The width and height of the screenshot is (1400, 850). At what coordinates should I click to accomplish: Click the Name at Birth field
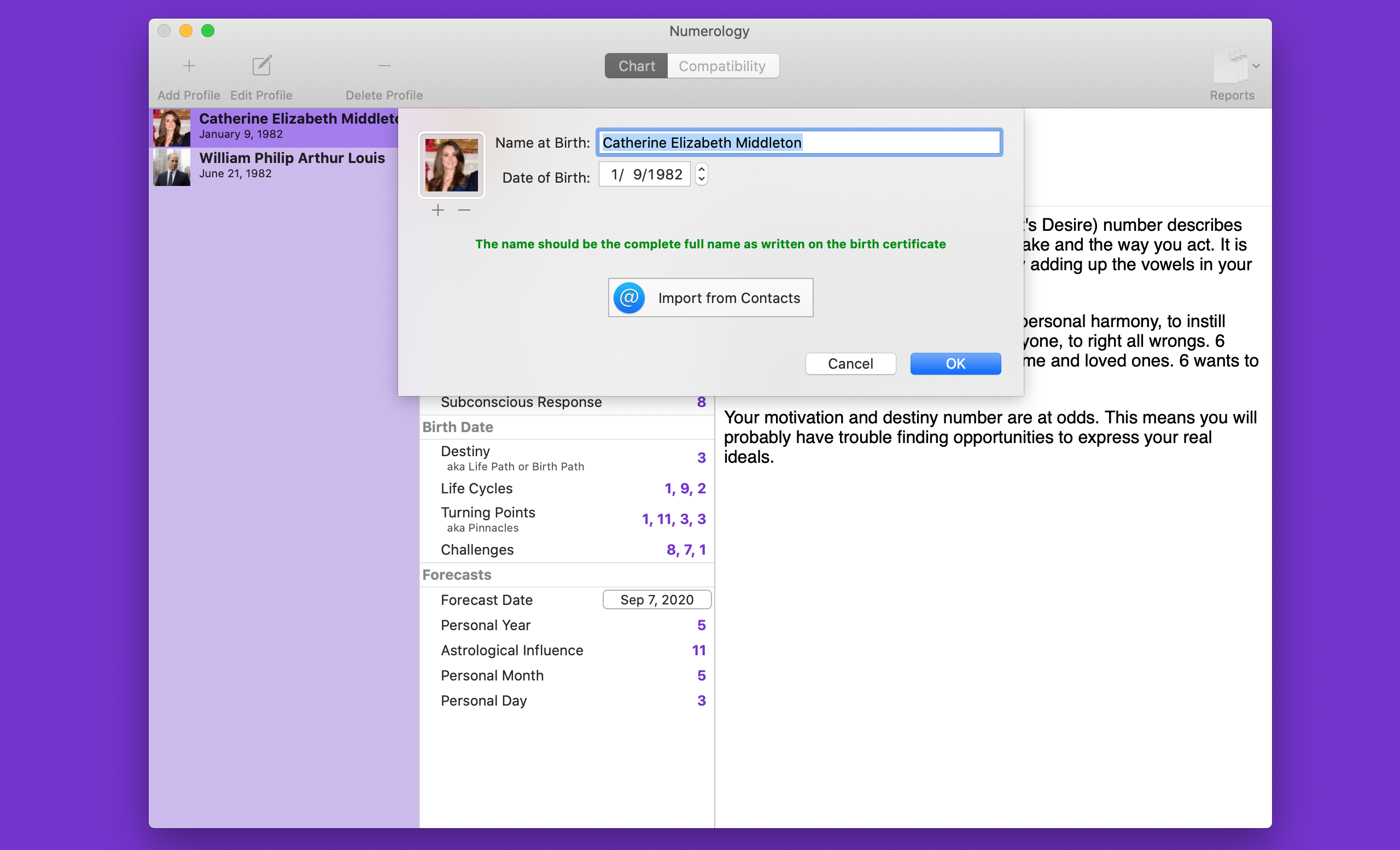(799, 143)
